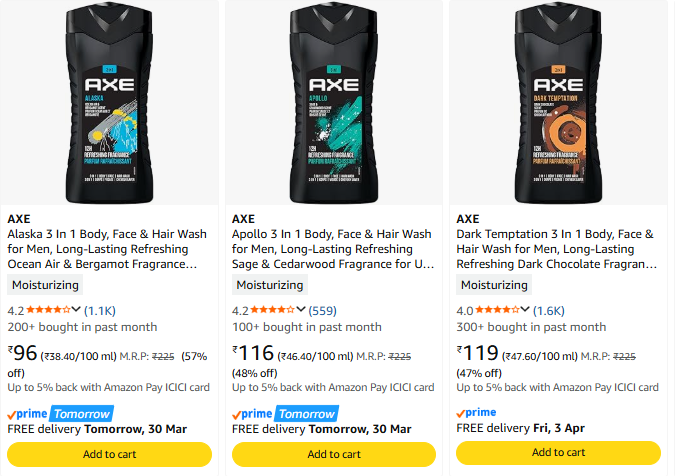Open the Axe Apollo body wash product image
The width and height of the screenshot is (675, 476).
point(334,100)
